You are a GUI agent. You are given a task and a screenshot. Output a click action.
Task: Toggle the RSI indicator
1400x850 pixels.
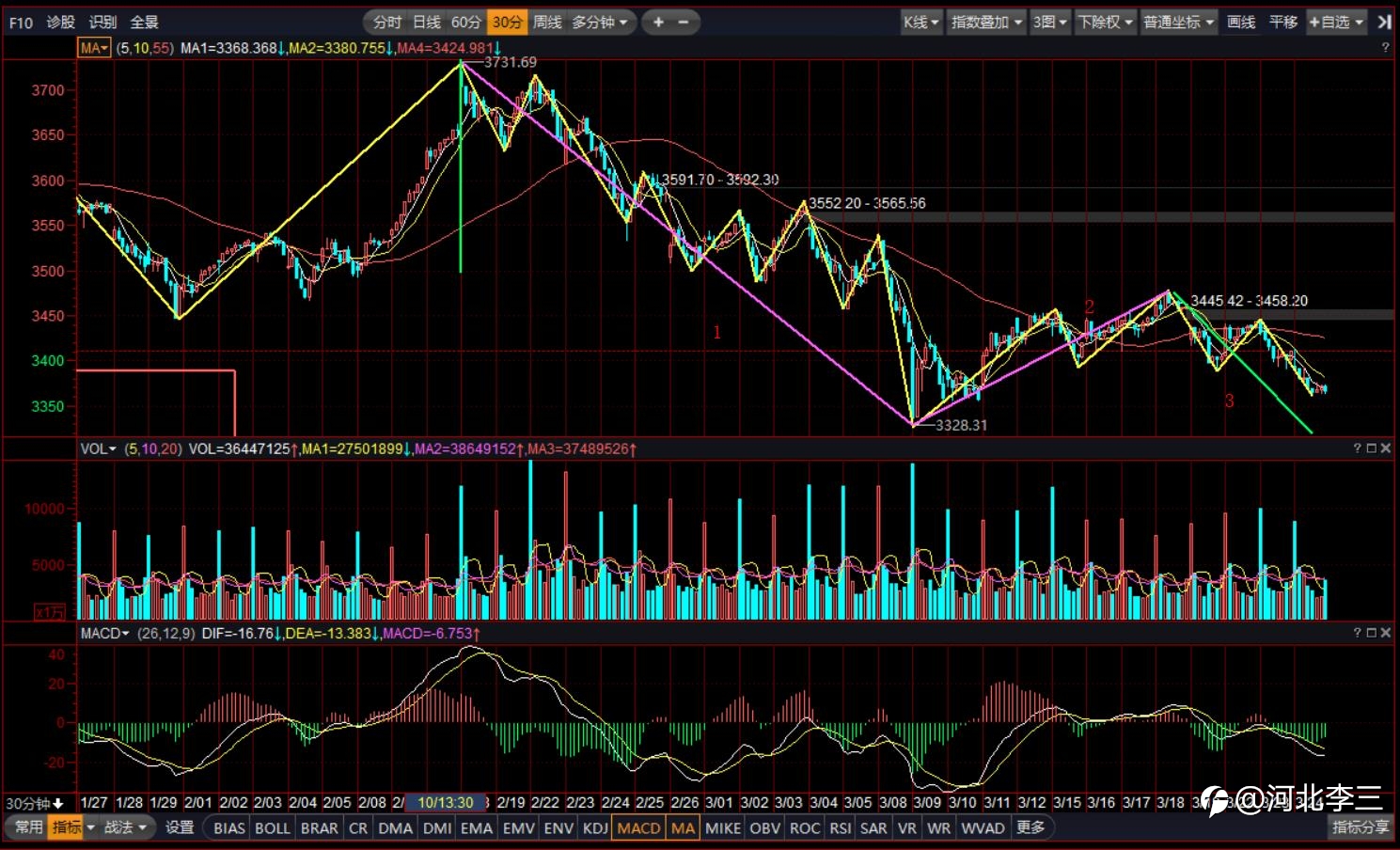pos(841,827)
